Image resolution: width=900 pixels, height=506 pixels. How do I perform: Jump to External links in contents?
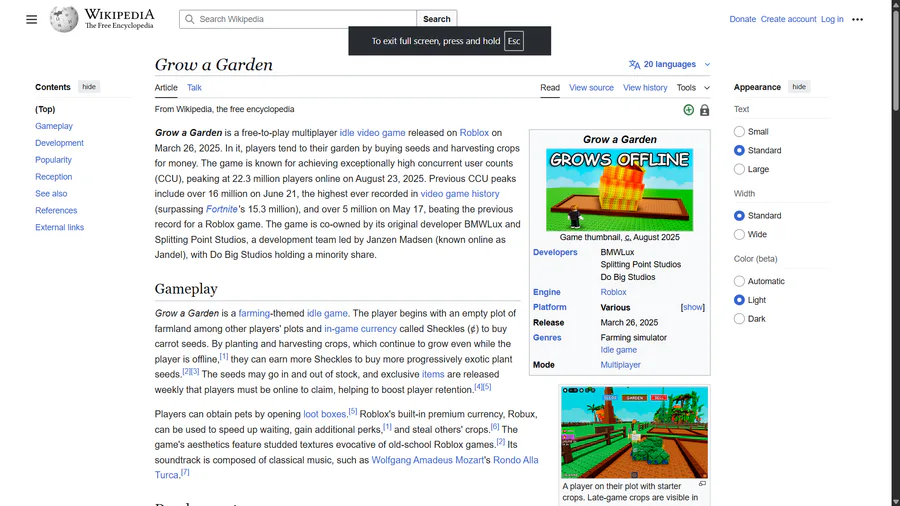tap(59, 227)
